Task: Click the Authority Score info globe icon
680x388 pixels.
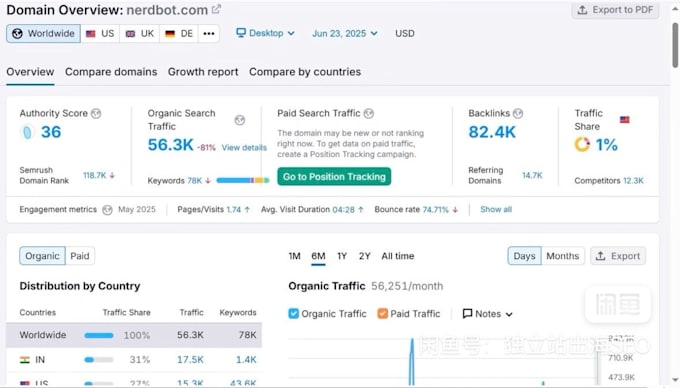Action: [x=96, y=114]
